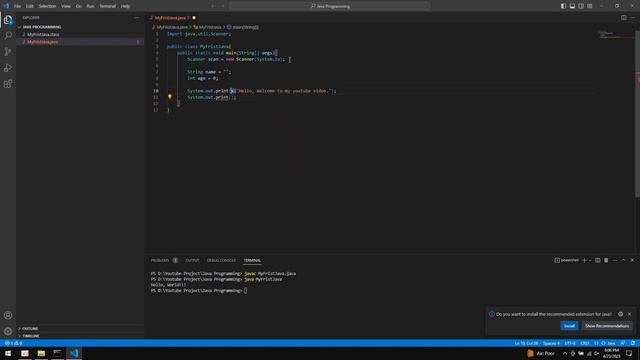640x360 pixels.
Task: Open the File menu
Action: (x=18, y=6)
